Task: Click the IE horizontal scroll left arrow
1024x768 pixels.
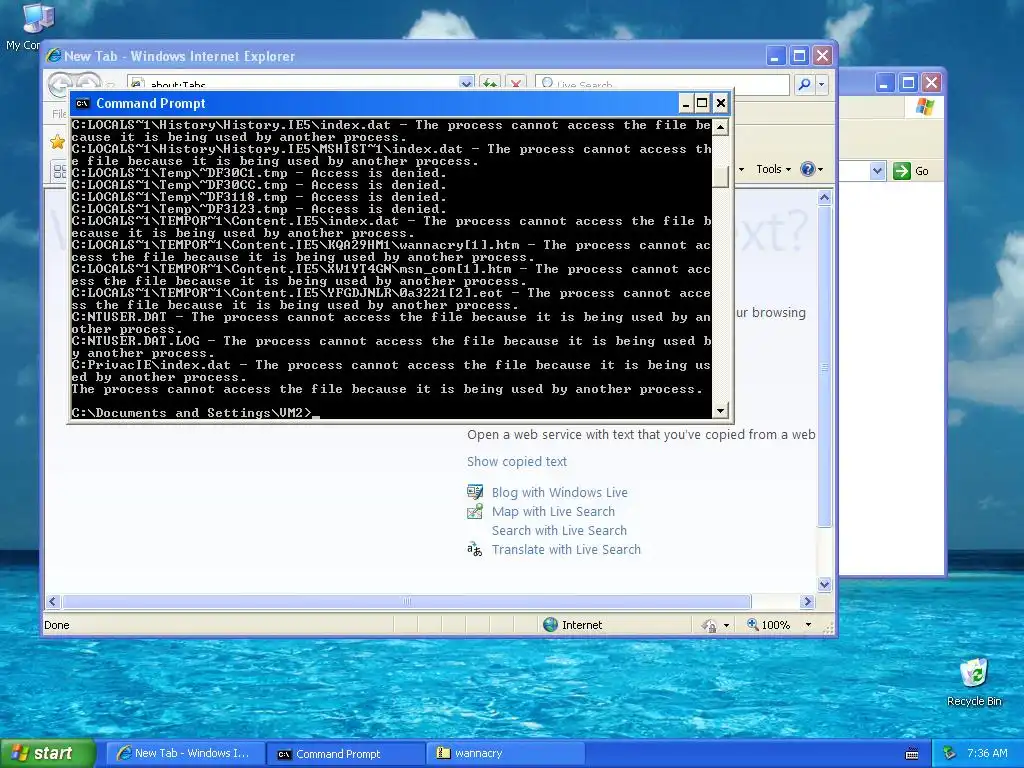Action: (x=53, y=601)
